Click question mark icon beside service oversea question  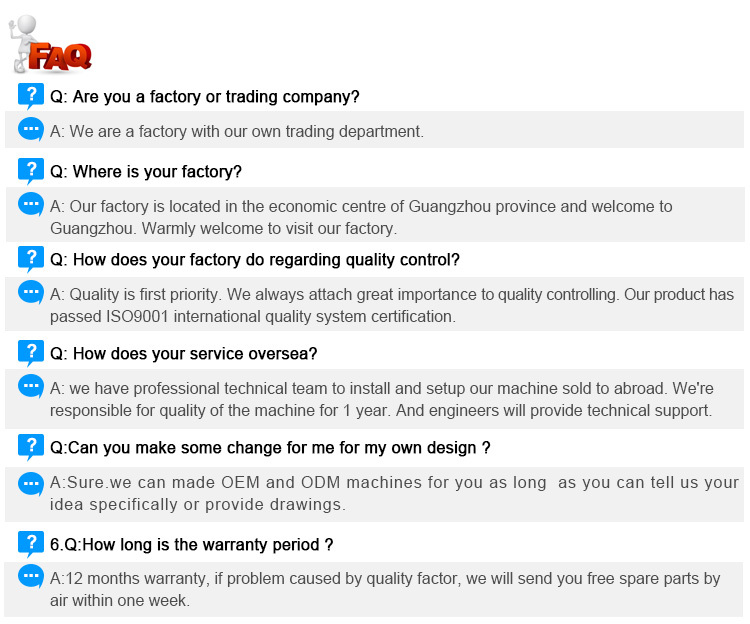(x=31, y=352)
